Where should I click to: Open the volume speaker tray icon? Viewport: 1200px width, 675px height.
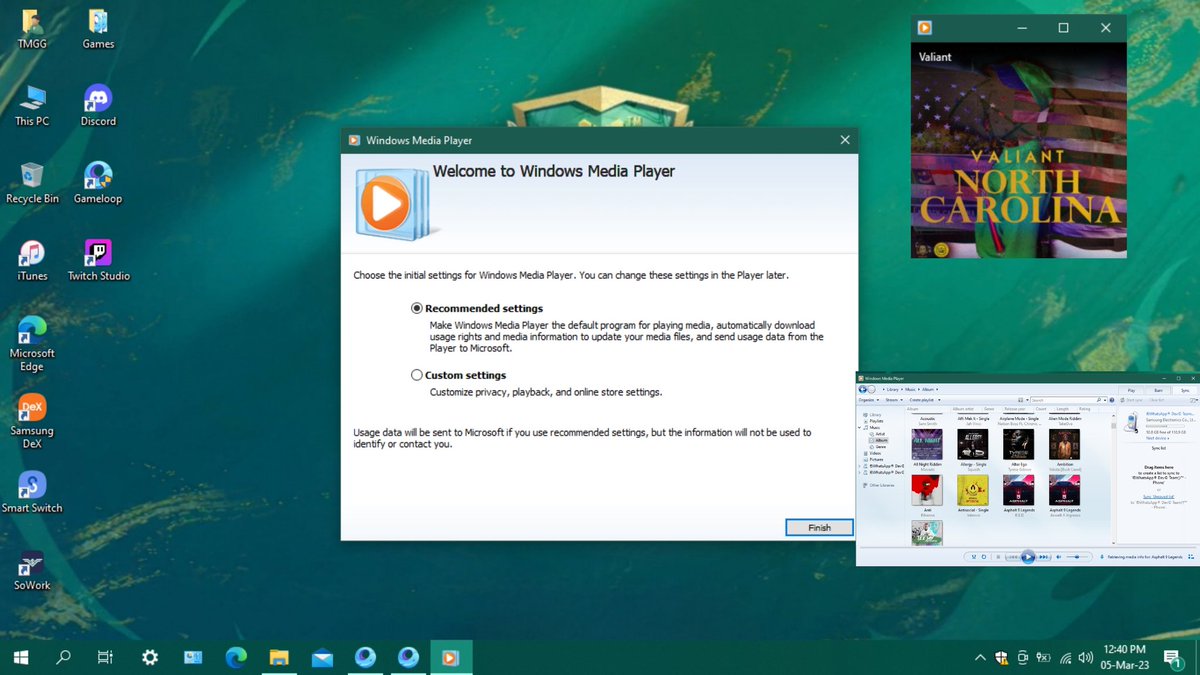[x=1087, y=658]
